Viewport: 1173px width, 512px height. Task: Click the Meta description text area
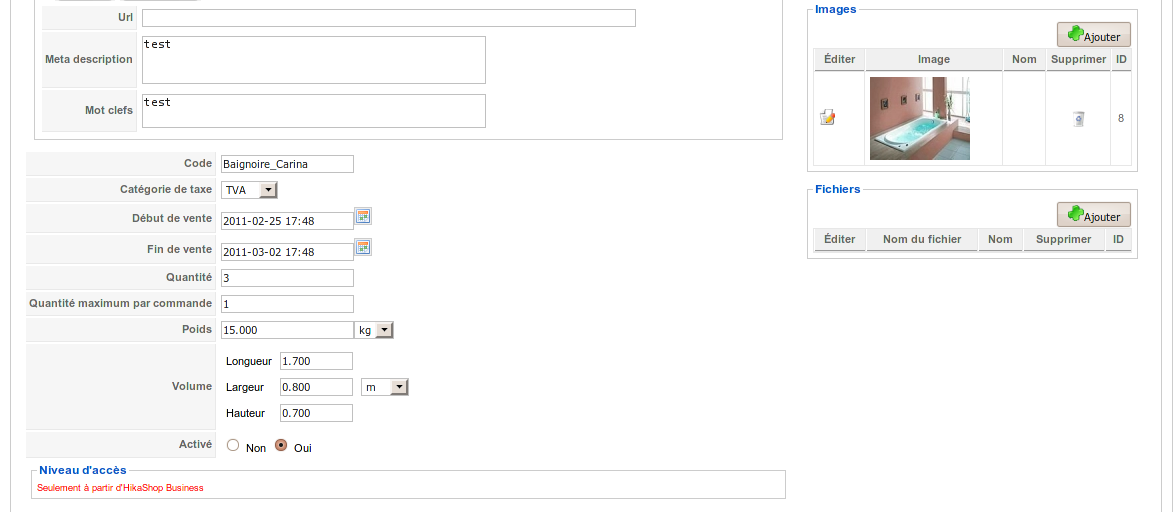(x=314, y=60)
